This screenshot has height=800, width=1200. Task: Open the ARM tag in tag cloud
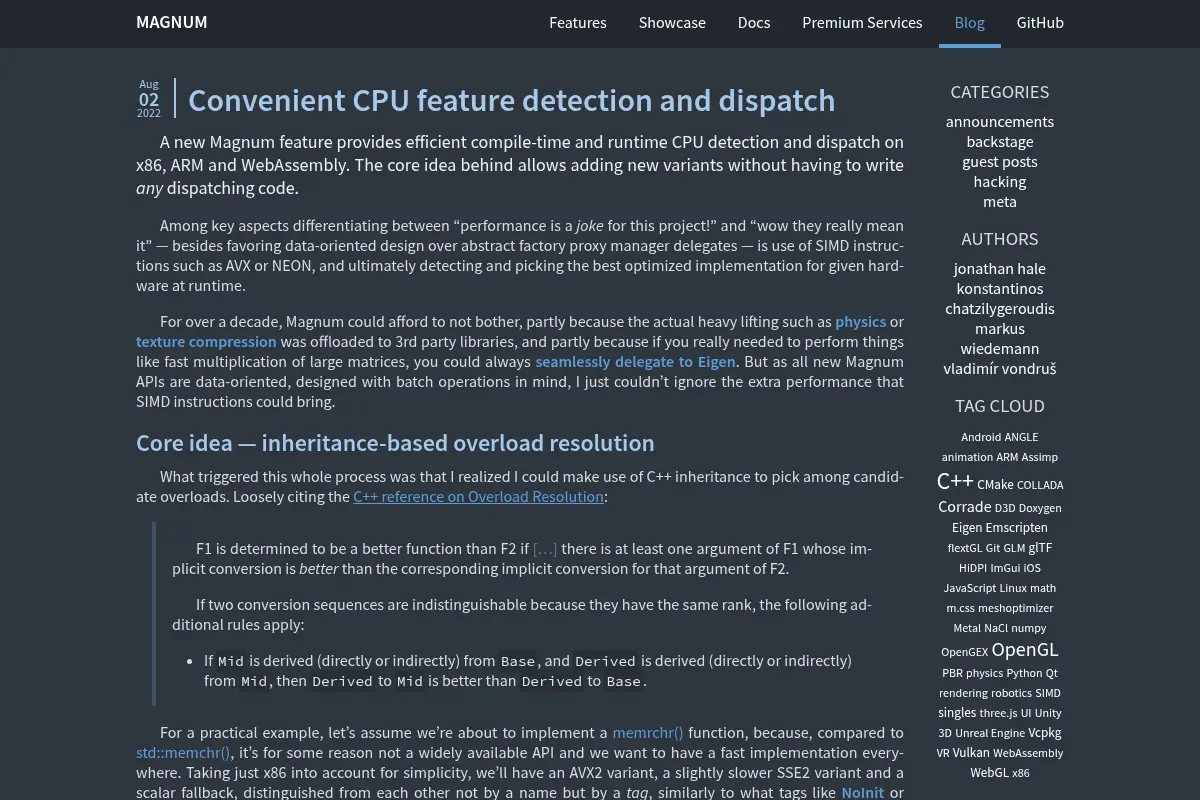pos(1007,457)
